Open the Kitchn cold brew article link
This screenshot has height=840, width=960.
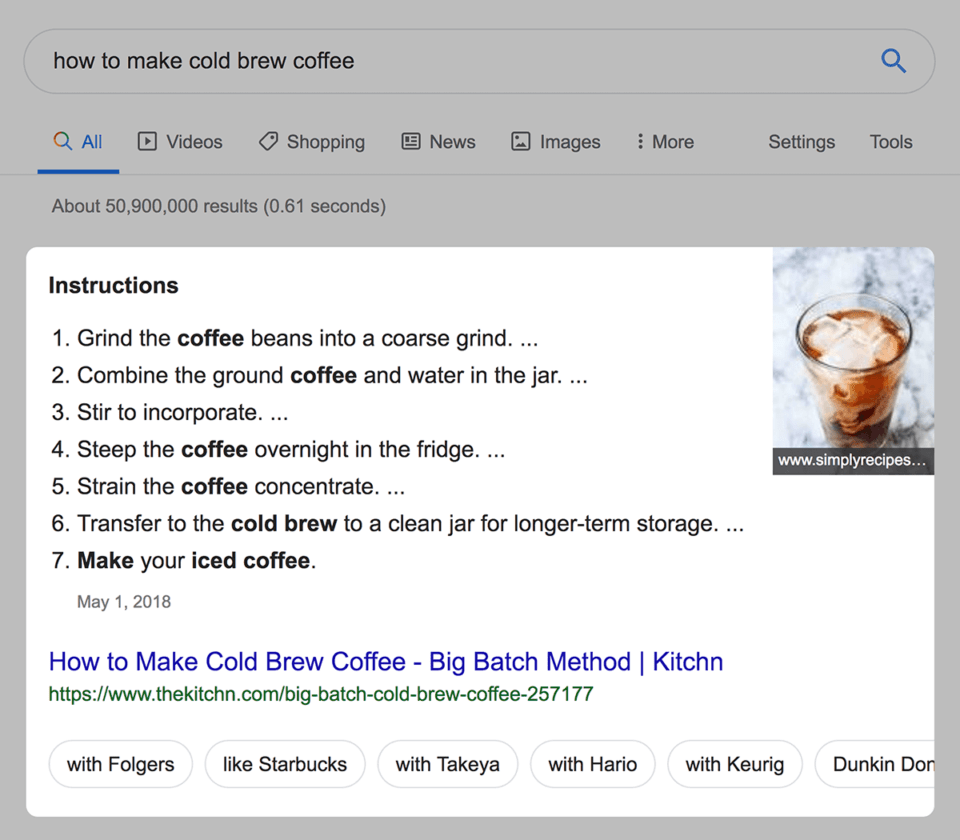[x=385, y=662]
